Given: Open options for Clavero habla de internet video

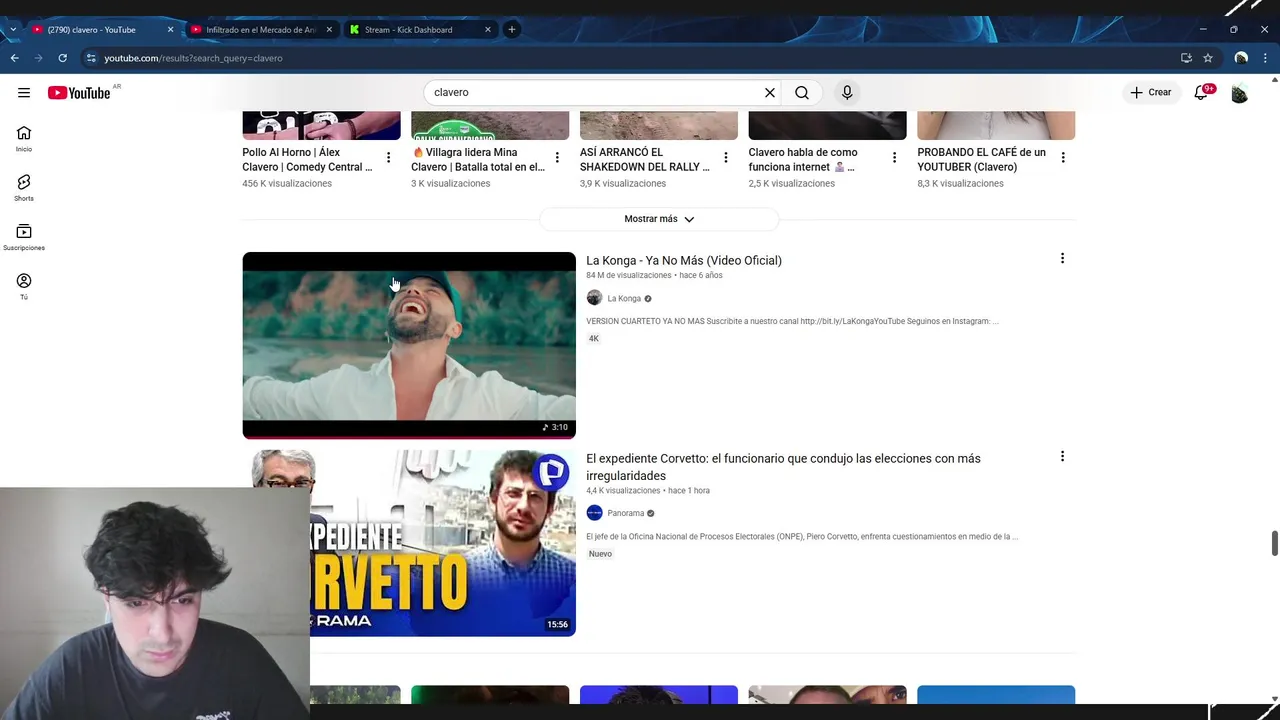Looking at the screenshot, I should click(x=894, y=158).
